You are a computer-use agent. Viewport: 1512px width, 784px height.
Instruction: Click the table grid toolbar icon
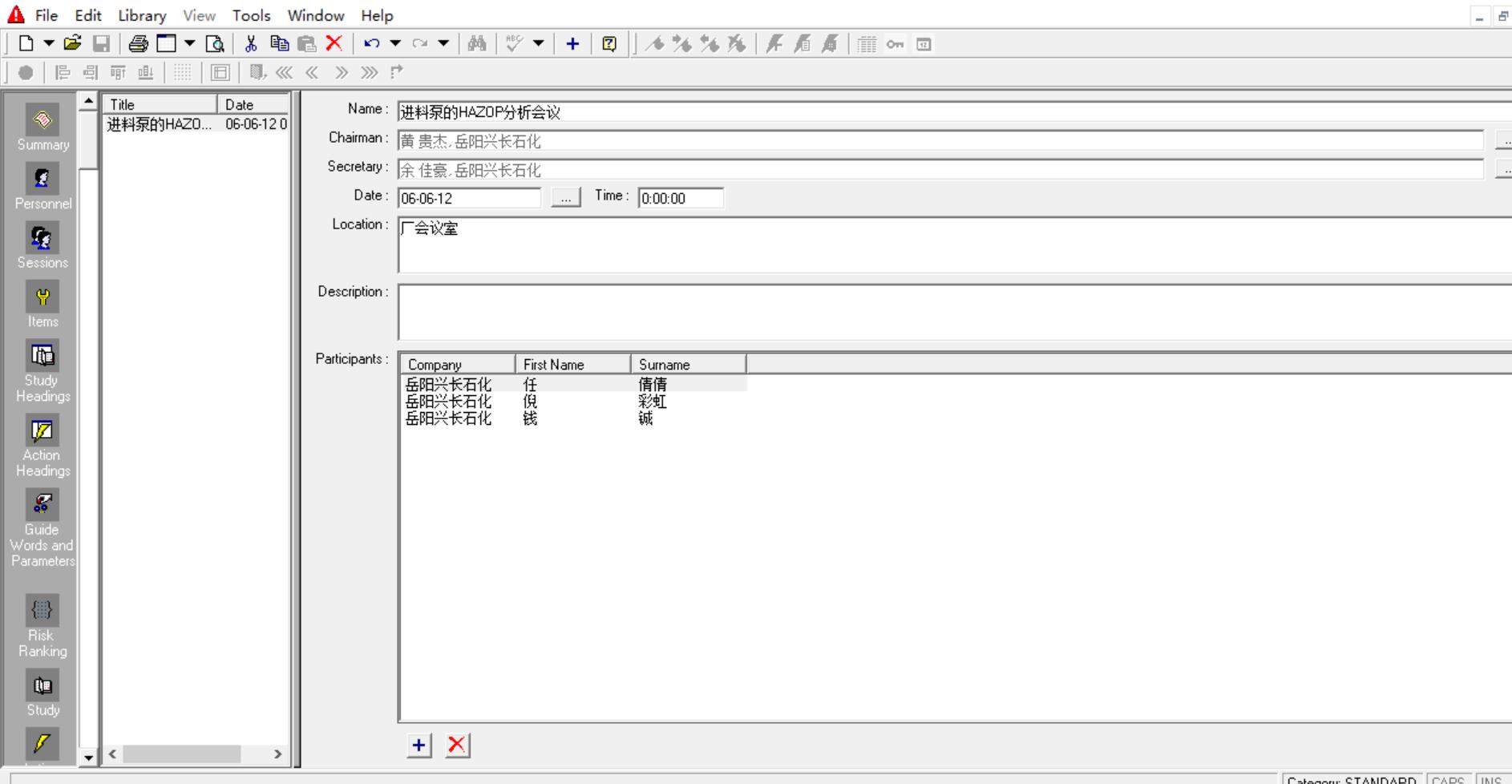pos(867,44)
